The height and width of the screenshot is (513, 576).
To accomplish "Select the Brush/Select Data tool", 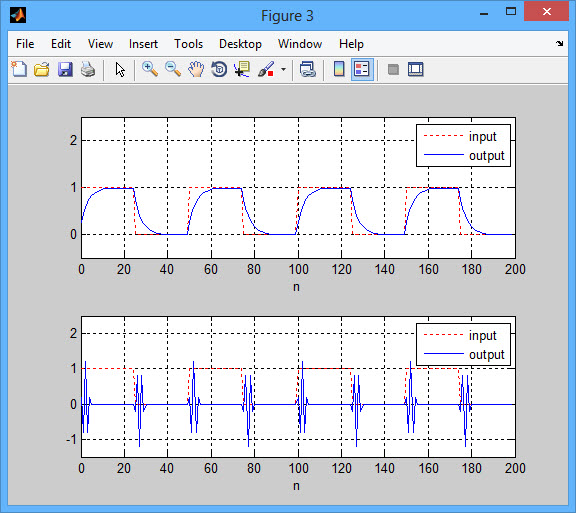I will (x=266, y=69).
